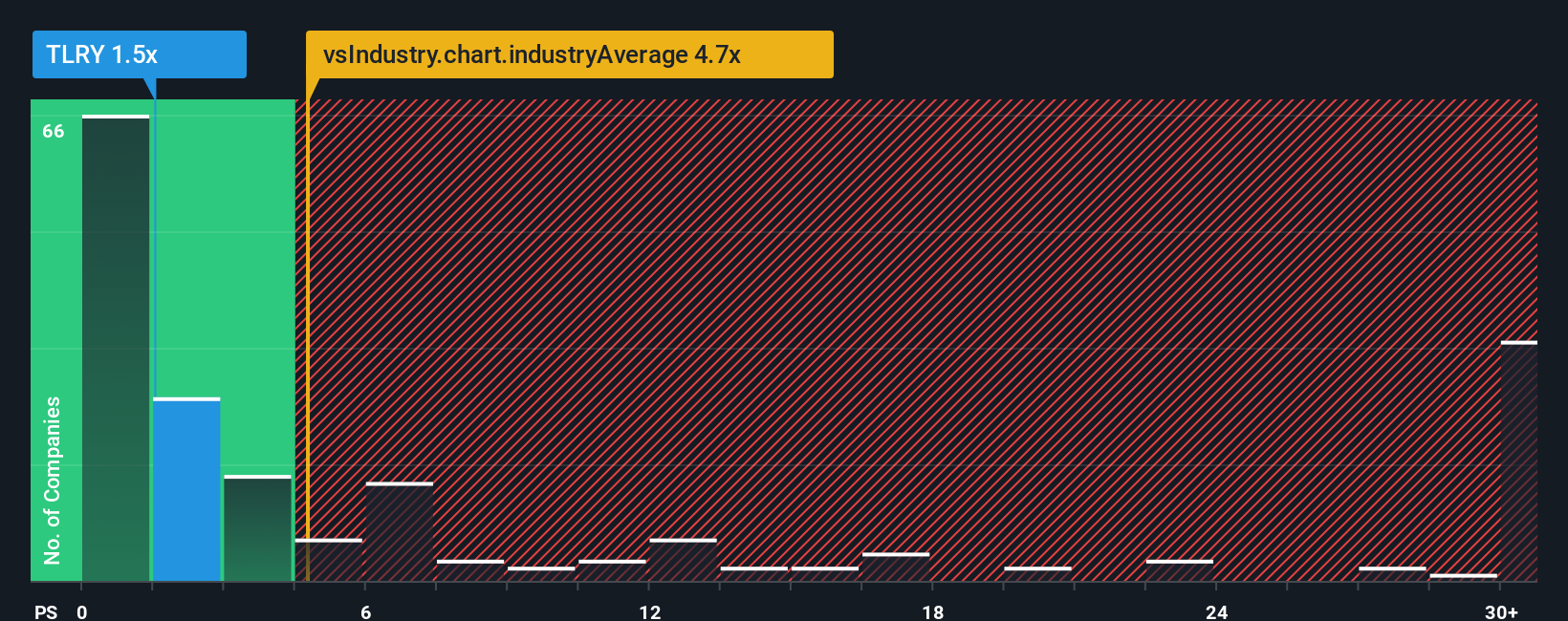The width and height of the screenshot is (1568, 621).
Task: Click the orange industry average vertical line
Action: point(308,334)
